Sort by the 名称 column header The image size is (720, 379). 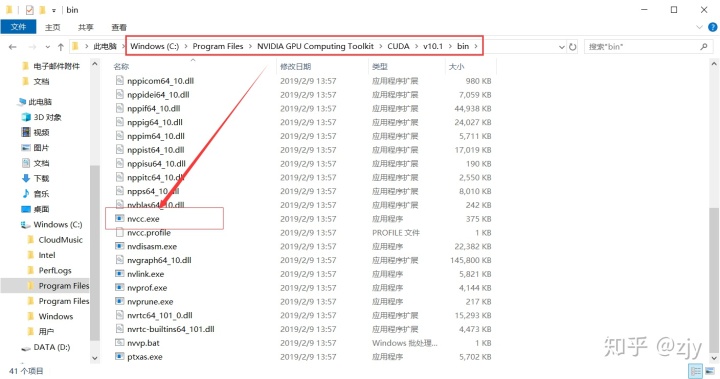coord(121,67)
